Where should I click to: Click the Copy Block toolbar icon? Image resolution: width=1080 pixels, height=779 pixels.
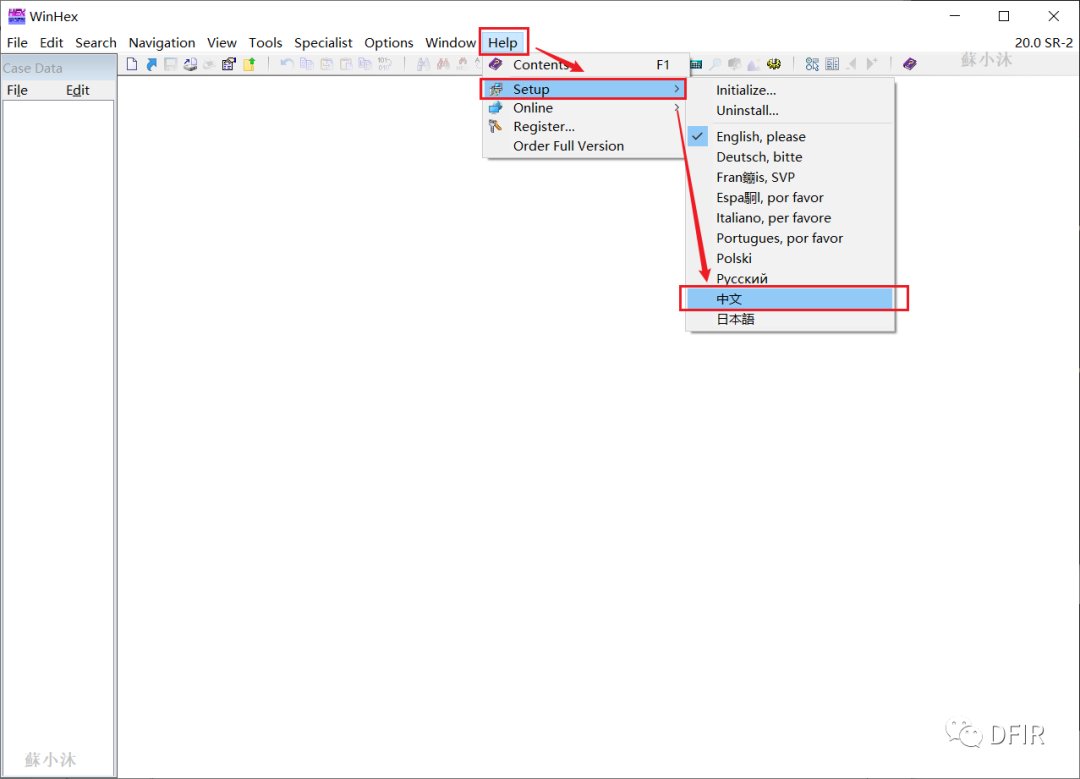[307, 64]
